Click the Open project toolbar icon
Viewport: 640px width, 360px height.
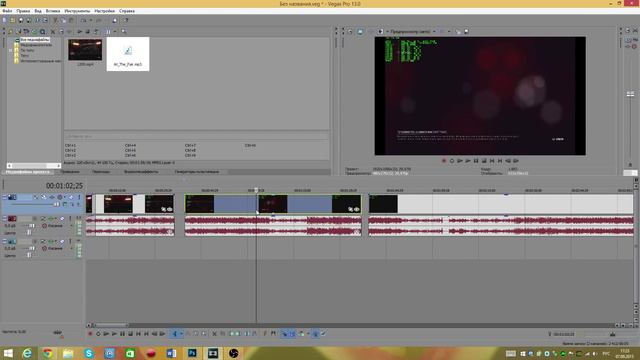click(x=13, y=20)
